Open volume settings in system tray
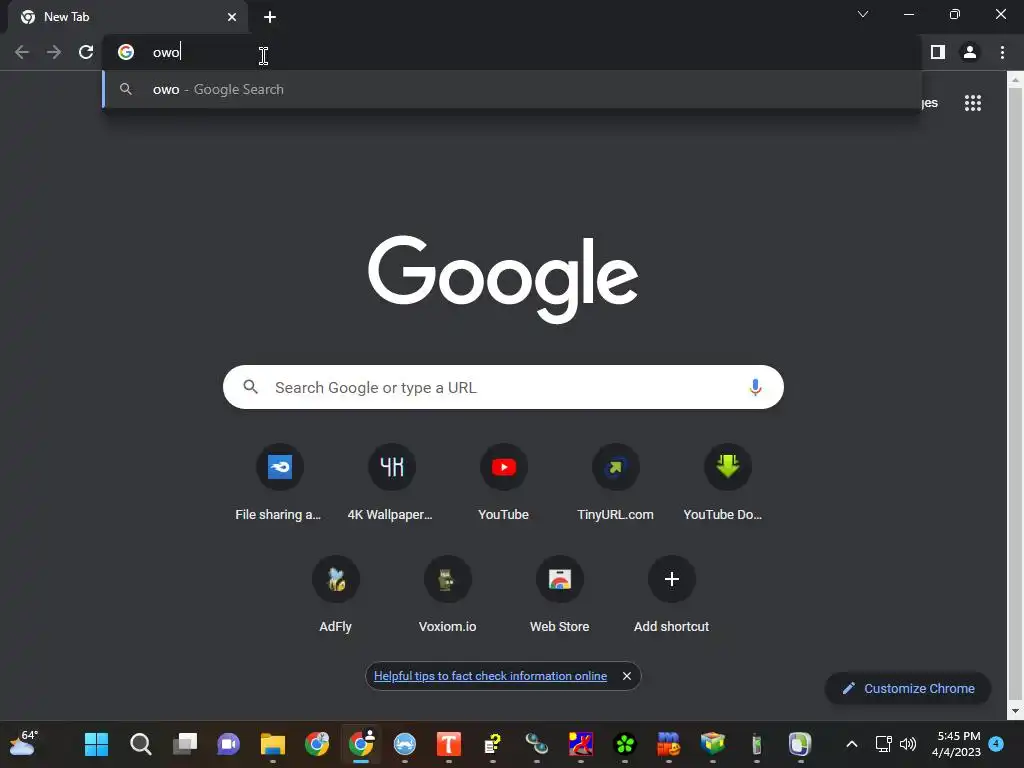Screen dimensions: 1024x768 [908, 744]
